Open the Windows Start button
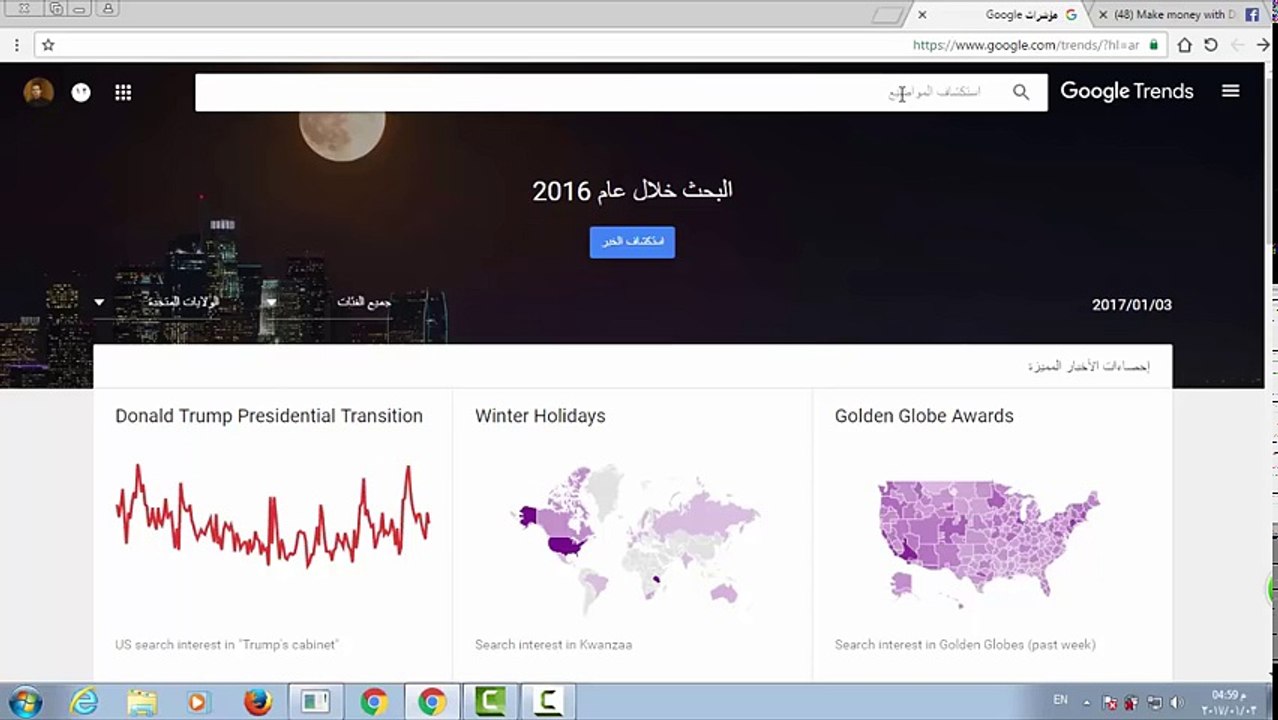Screen dimensions: 1278x720 tap(25, 702)
